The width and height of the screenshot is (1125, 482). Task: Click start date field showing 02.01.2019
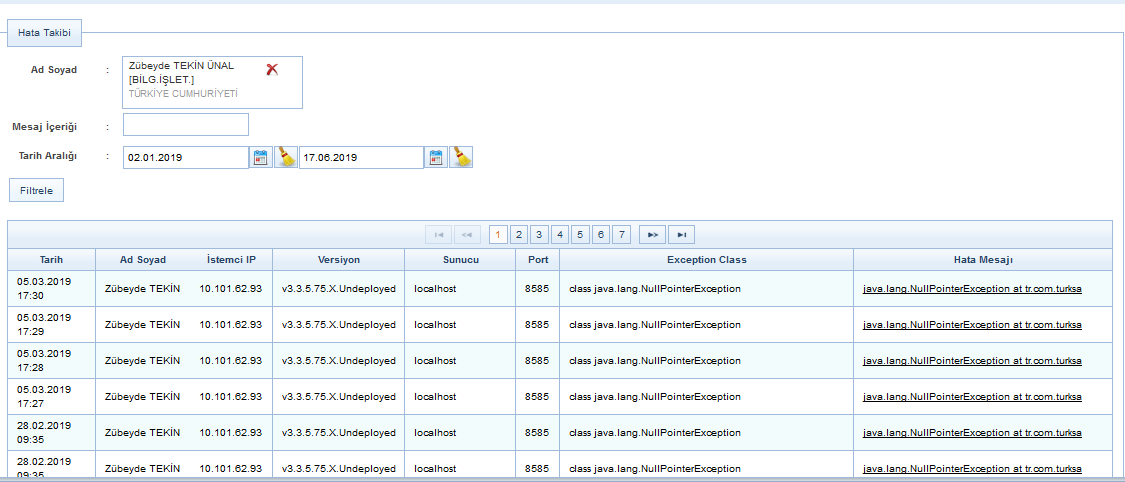[185, 158]
